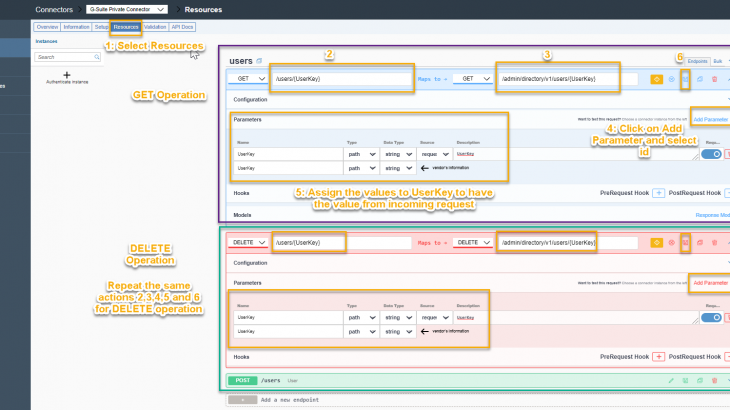The image size is (730, 410).
Task: Toggle the Required switch in DELETE parameters
Action: [711, 318]
